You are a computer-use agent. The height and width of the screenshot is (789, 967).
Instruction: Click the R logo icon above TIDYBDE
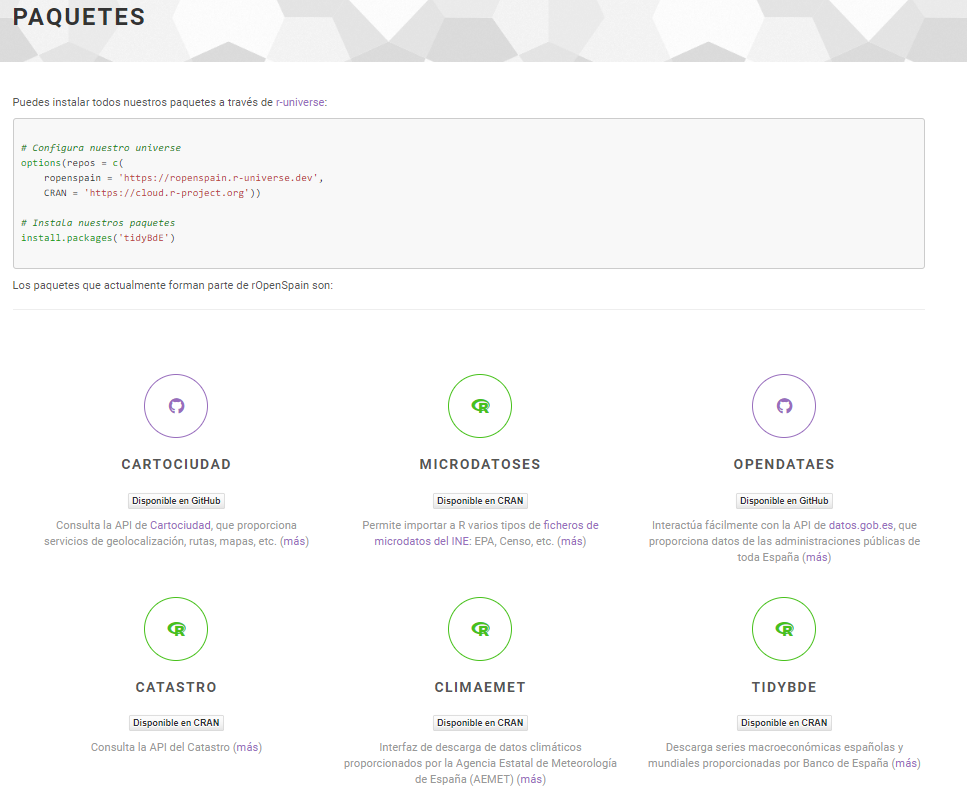tap(784, 629)
